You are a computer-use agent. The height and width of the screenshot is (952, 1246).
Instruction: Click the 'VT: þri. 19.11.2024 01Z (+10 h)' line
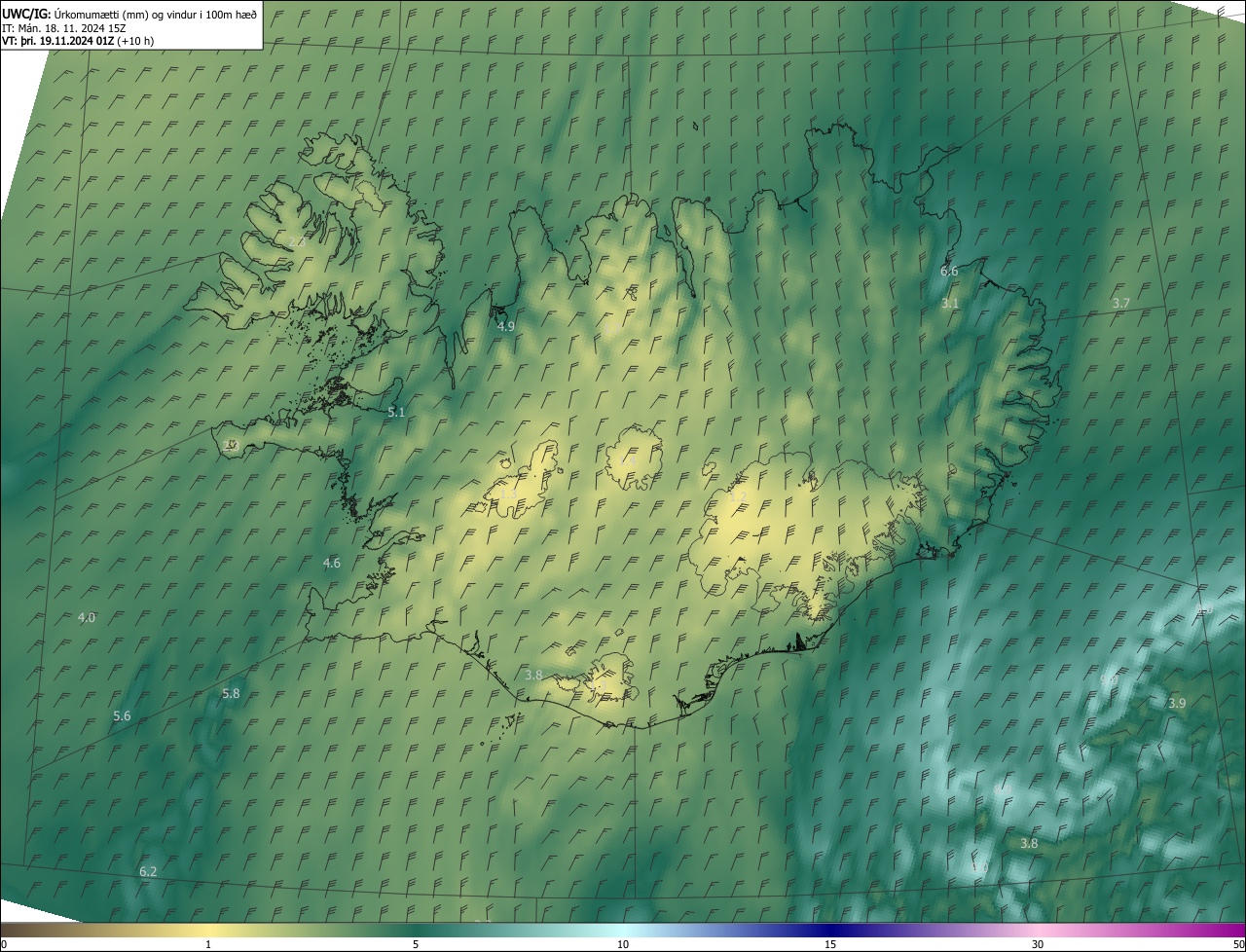[x=77, y=41]
